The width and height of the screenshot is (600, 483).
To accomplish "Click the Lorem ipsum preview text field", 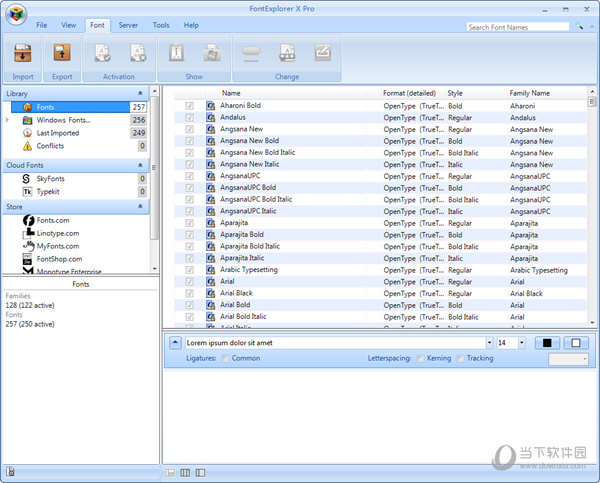I will 335,343.
